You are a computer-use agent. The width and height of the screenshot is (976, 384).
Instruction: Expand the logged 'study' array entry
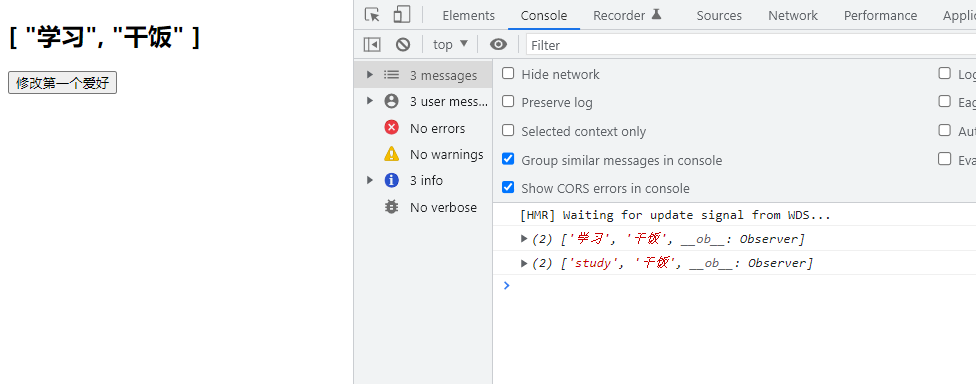(524, 263)
